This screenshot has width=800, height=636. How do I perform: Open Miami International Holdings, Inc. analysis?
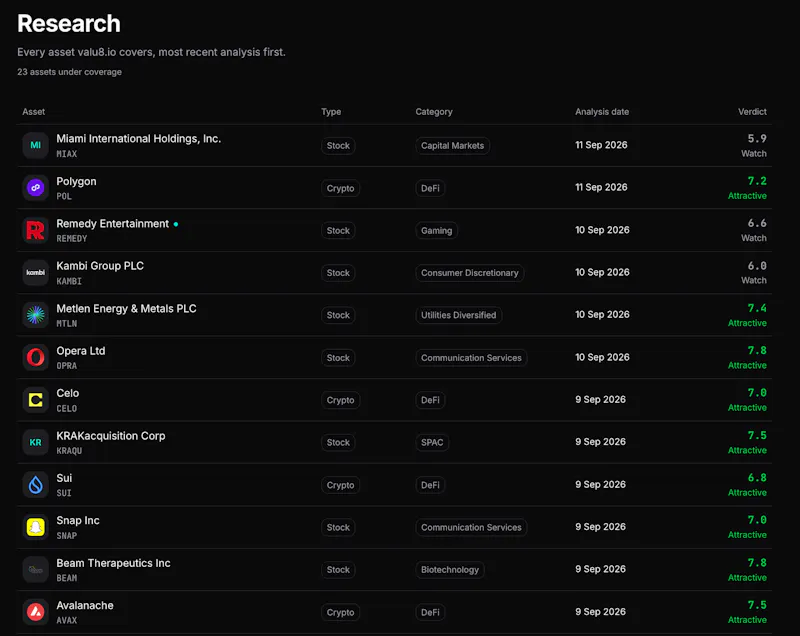tap(138, 139)
